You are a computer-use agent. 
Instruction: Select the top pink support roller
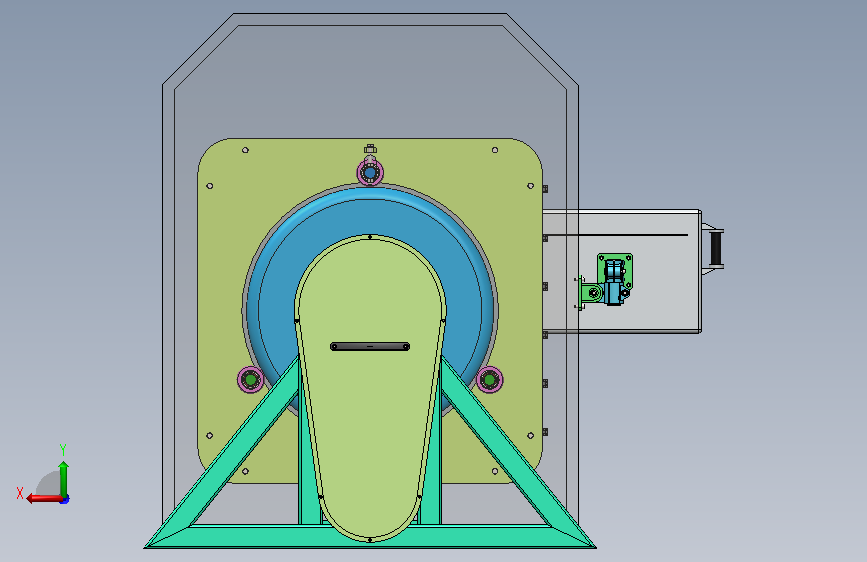click(370, 173)
